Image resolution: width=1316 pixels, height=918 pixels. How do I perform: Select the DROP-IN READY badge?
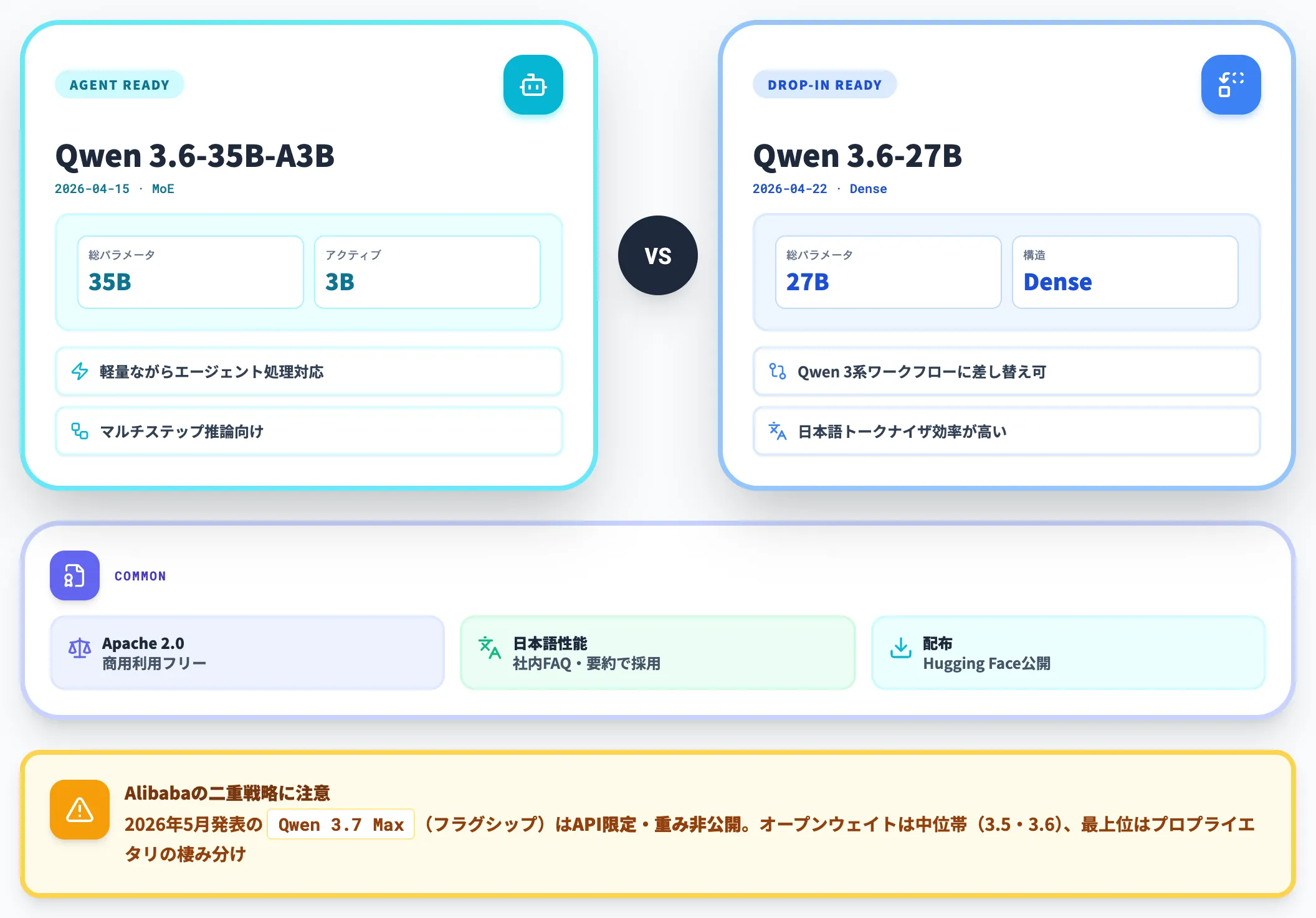coord(825,85)
